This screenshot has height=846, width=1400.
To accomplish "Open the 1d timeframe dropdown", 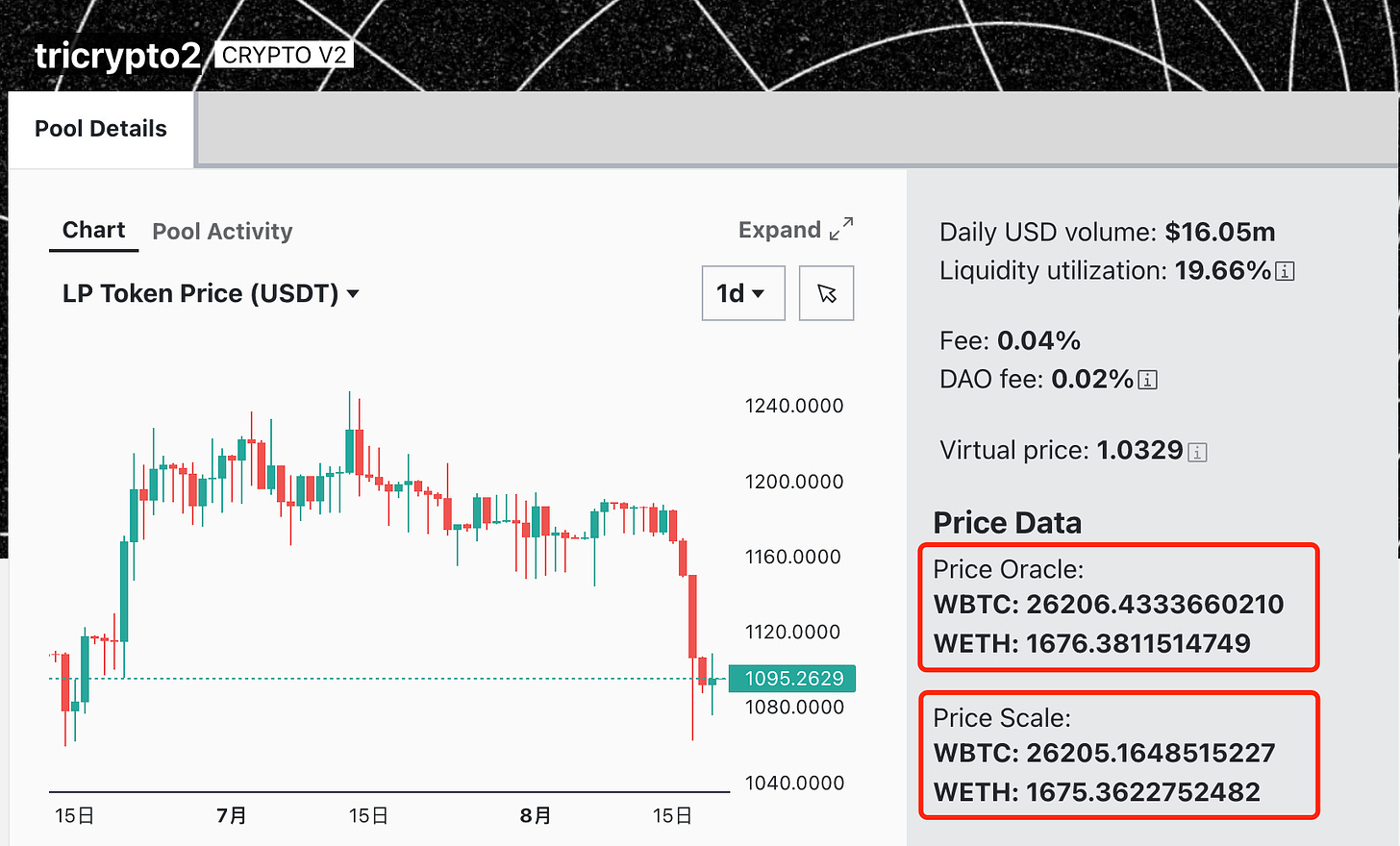I will coord(742,293).
